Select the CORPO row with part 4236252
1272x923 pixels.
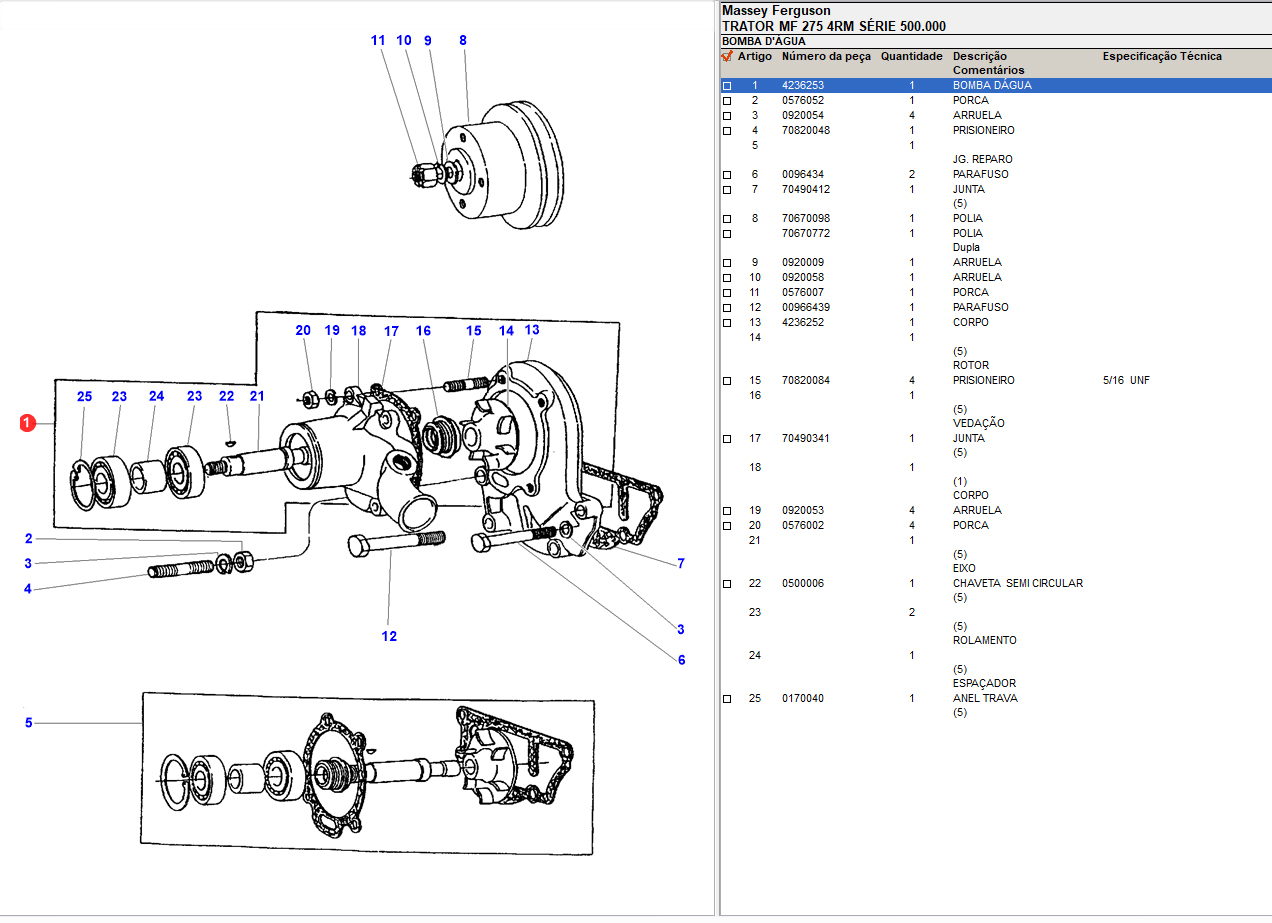point(970,323)
